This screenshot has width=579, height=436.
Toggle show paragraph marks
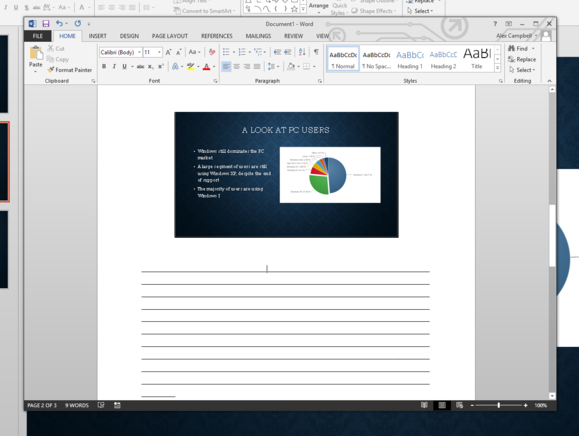(x=316, y=52)
